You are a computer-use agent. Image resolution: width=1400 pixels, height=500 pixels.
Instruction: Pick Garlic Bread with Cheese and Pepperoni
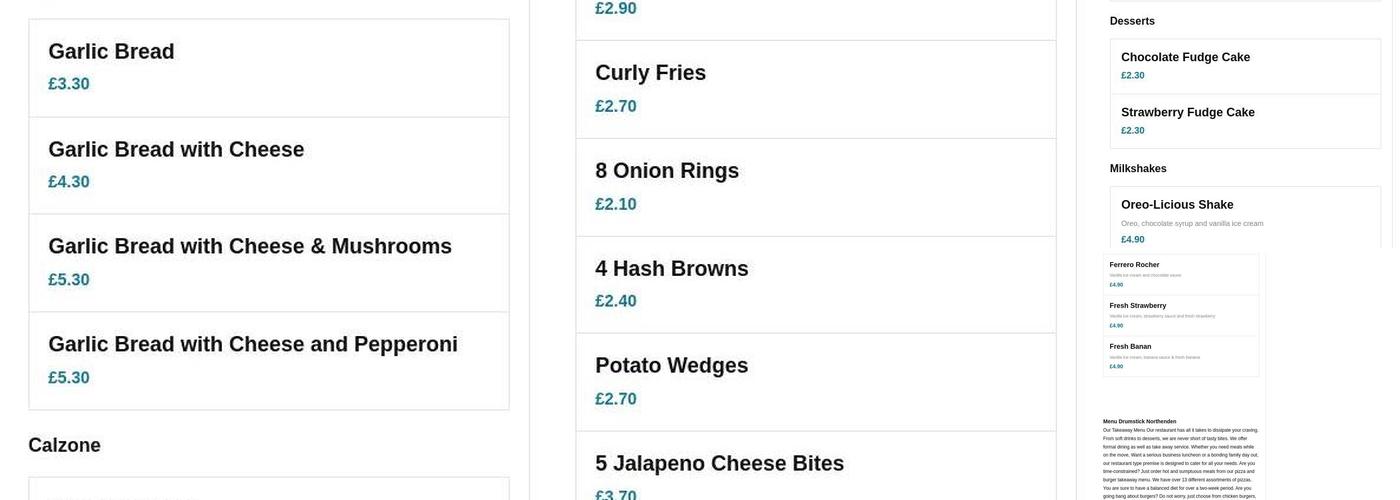[253, 345]
